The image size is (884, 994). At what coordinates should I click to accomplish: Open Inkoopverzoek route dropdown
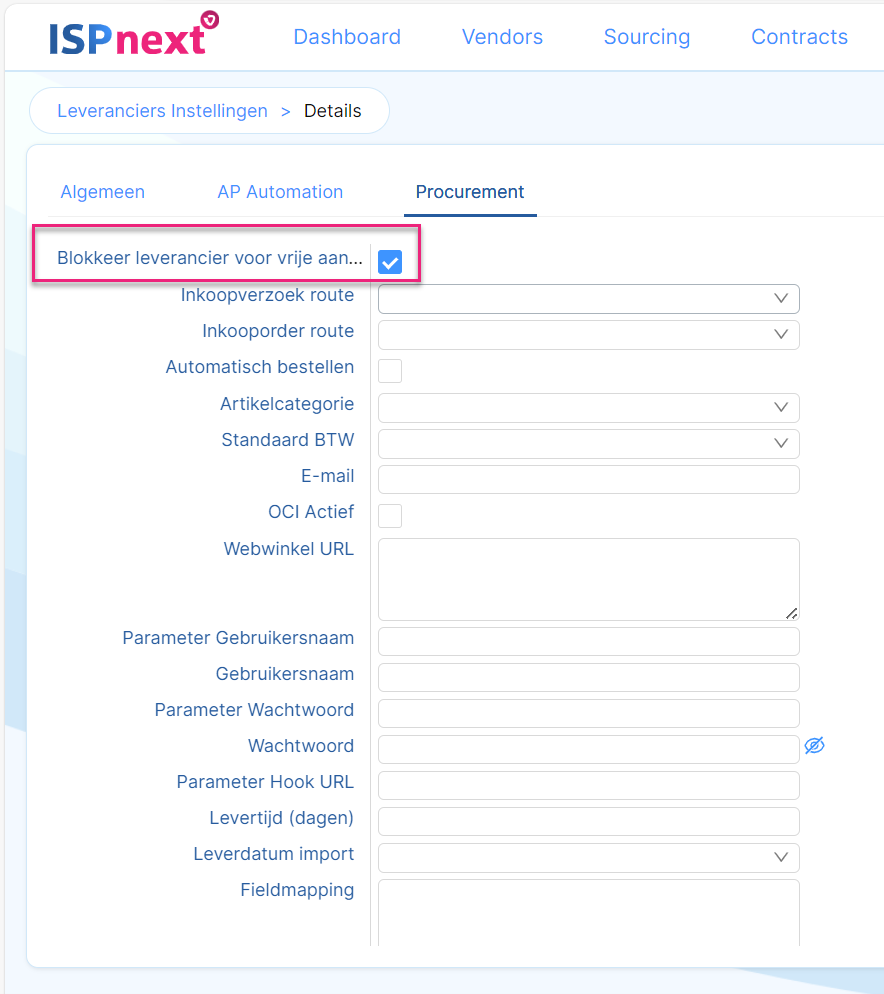(588, 299)
